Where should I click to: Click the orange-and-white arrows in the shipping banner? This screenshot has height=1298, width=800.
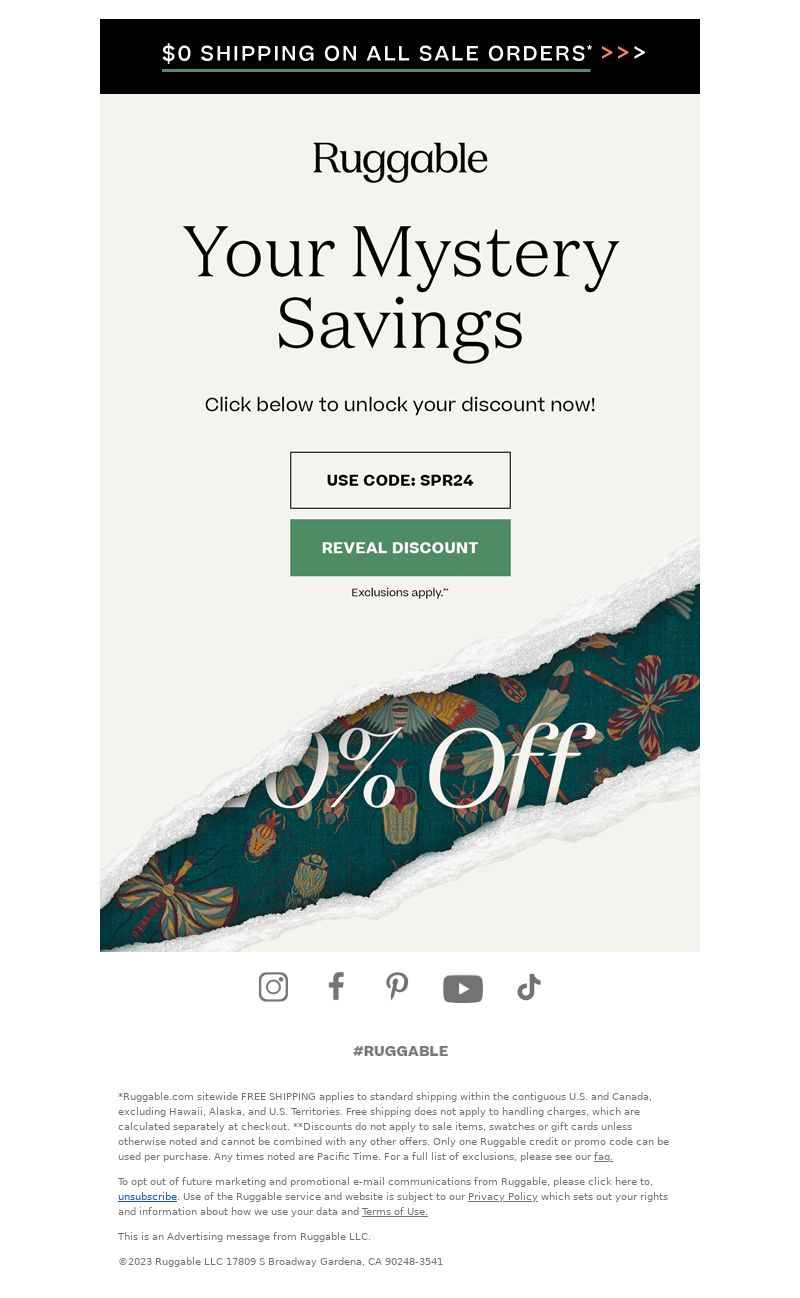pos(623,53)
